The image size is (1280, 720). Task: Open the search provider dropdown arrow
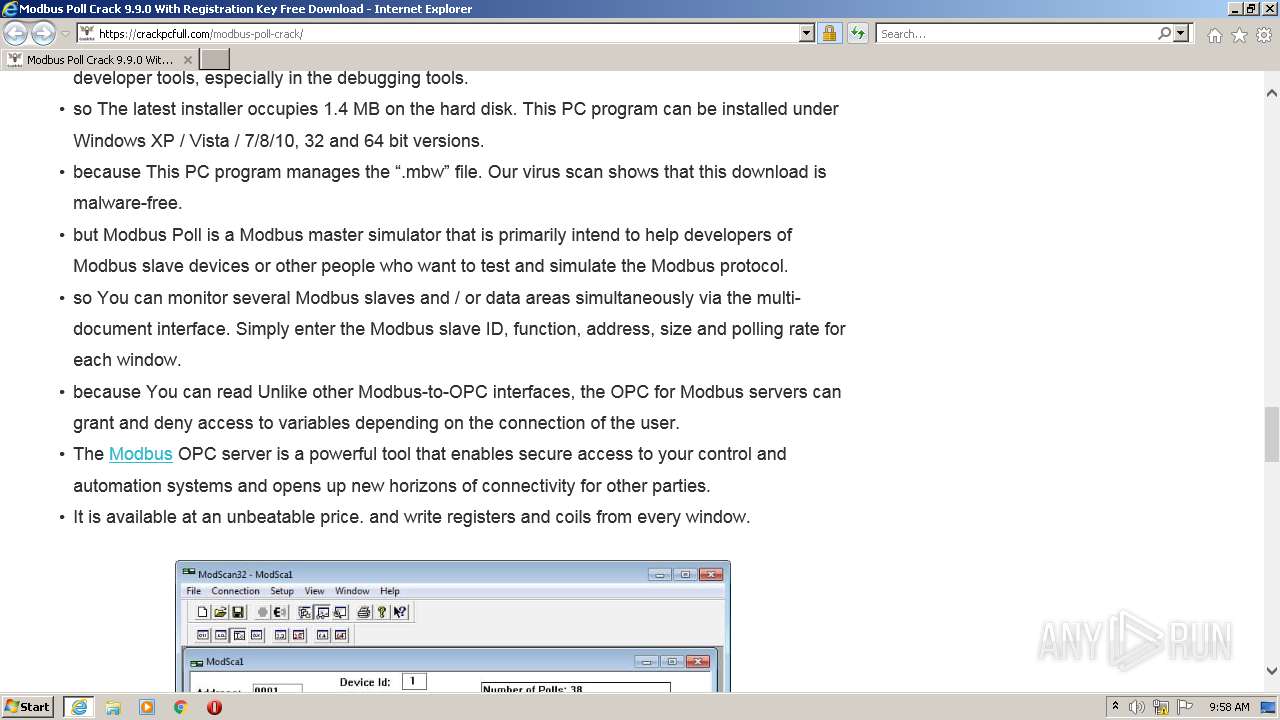tap(1181, 34)
